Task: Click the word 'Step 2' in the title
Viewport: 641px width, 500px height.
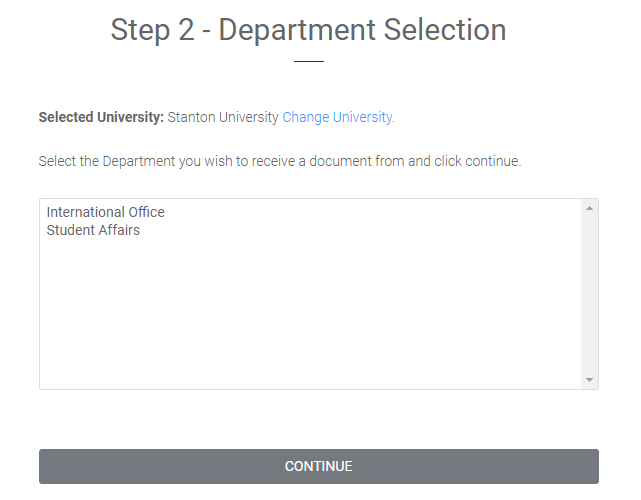Action: (152, 30)
